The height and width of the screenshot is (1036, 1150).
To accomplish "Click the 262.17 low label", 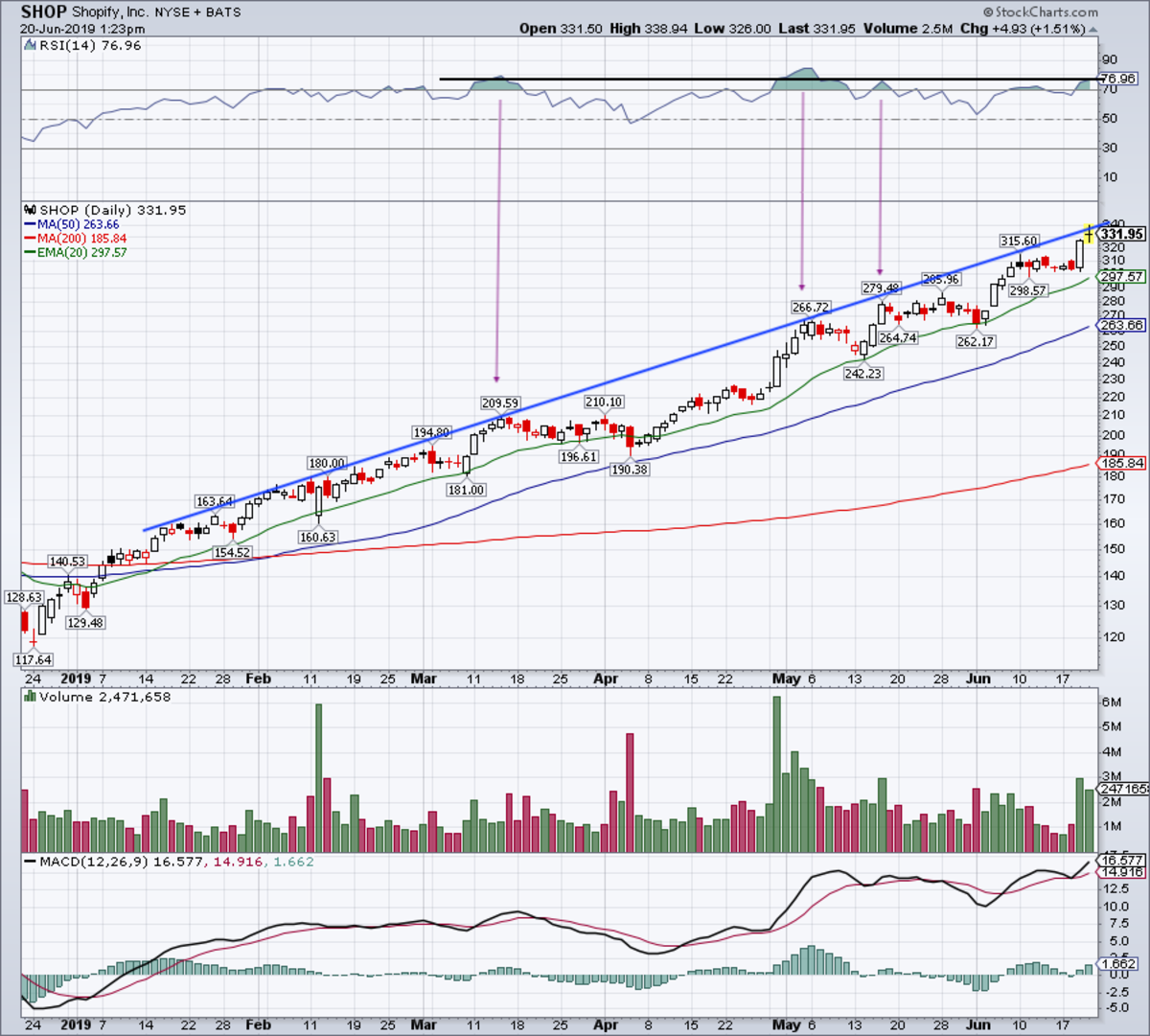I will point(976,342).
